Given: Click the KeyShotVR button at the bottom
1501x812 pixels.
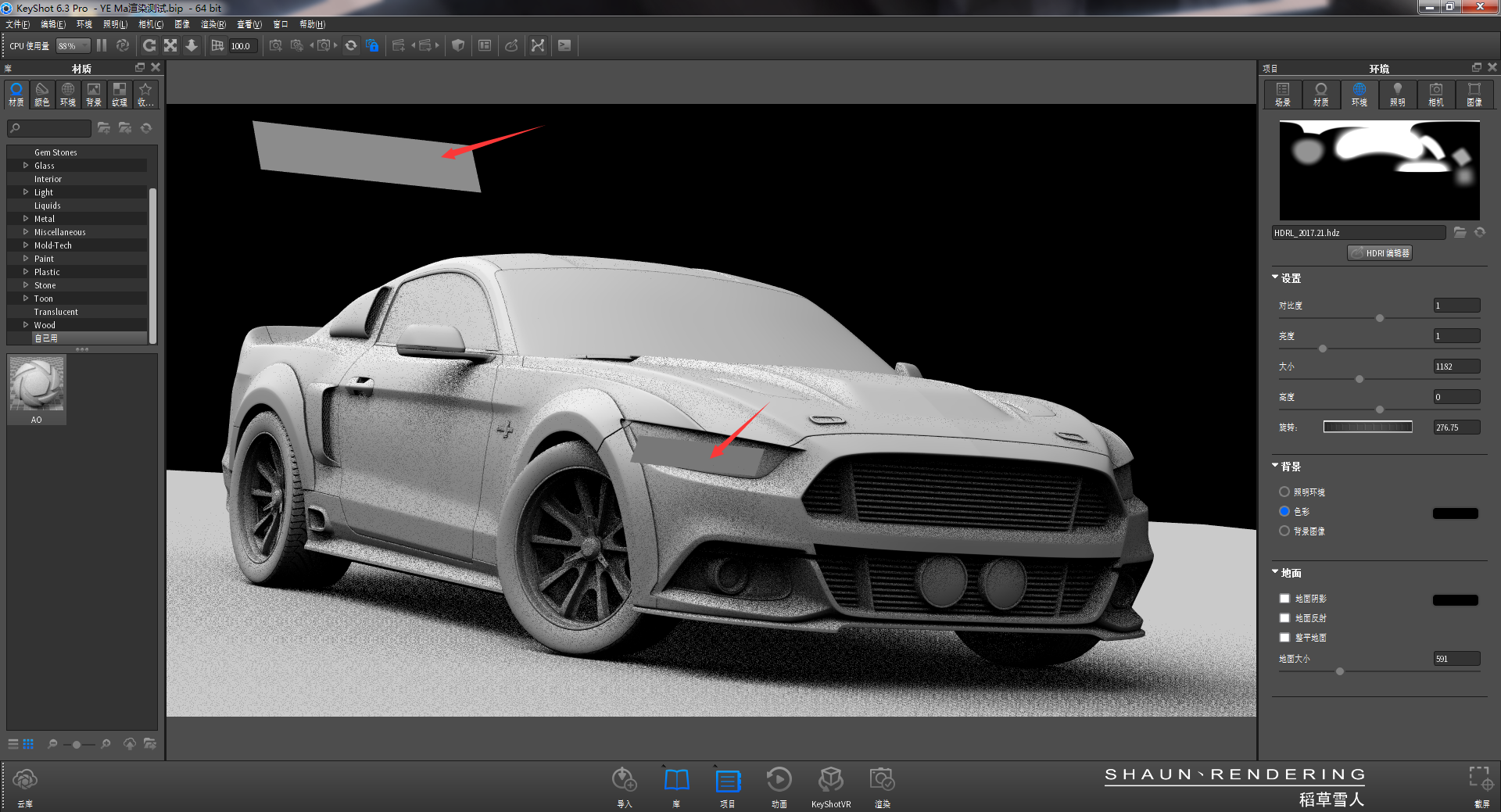Looking at the screenshot, I should (x=831, y=782).
